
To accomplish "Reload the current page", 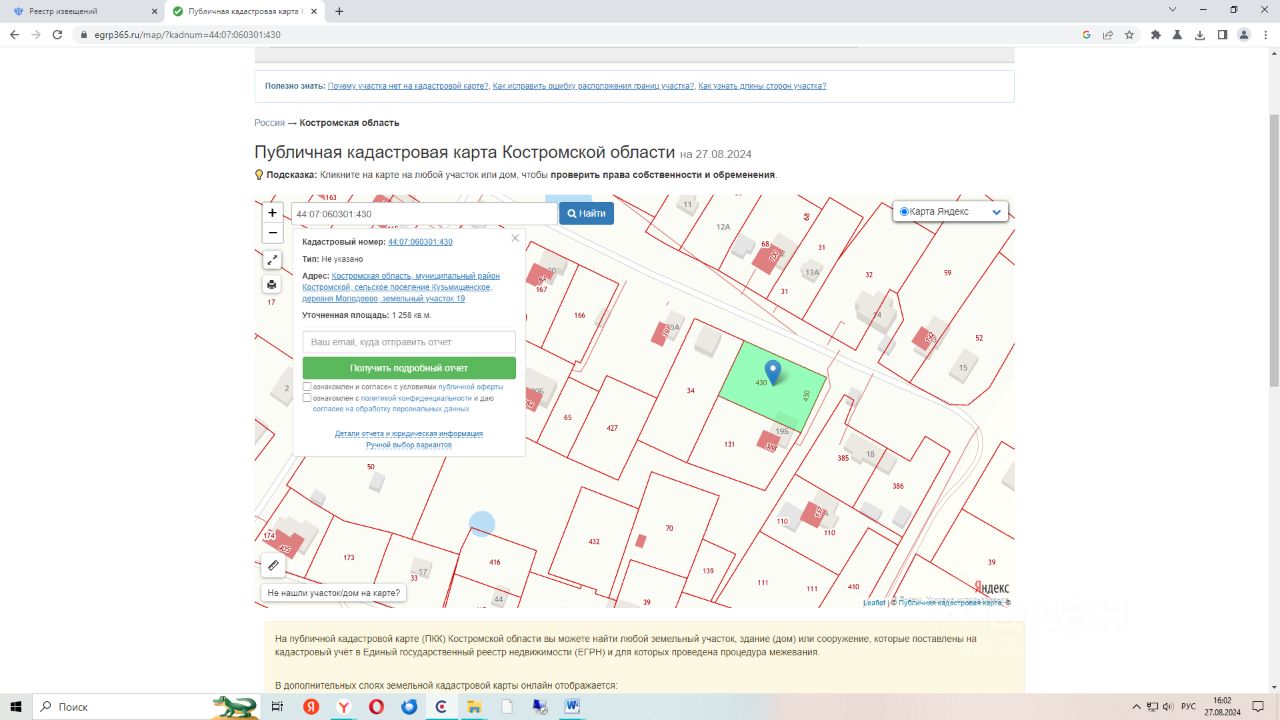I will tap(58, 34).
